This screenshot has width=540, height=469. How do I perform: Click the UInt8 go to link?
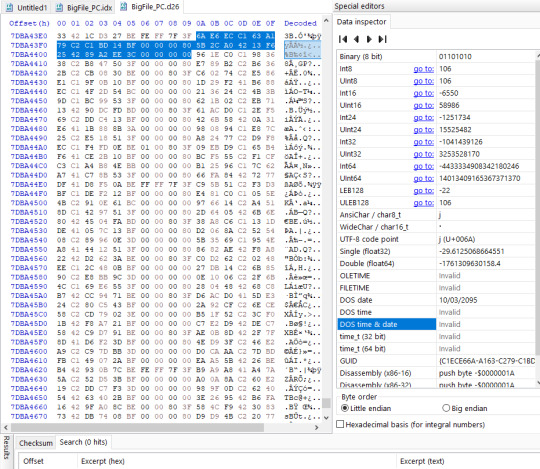click(423, 81)
